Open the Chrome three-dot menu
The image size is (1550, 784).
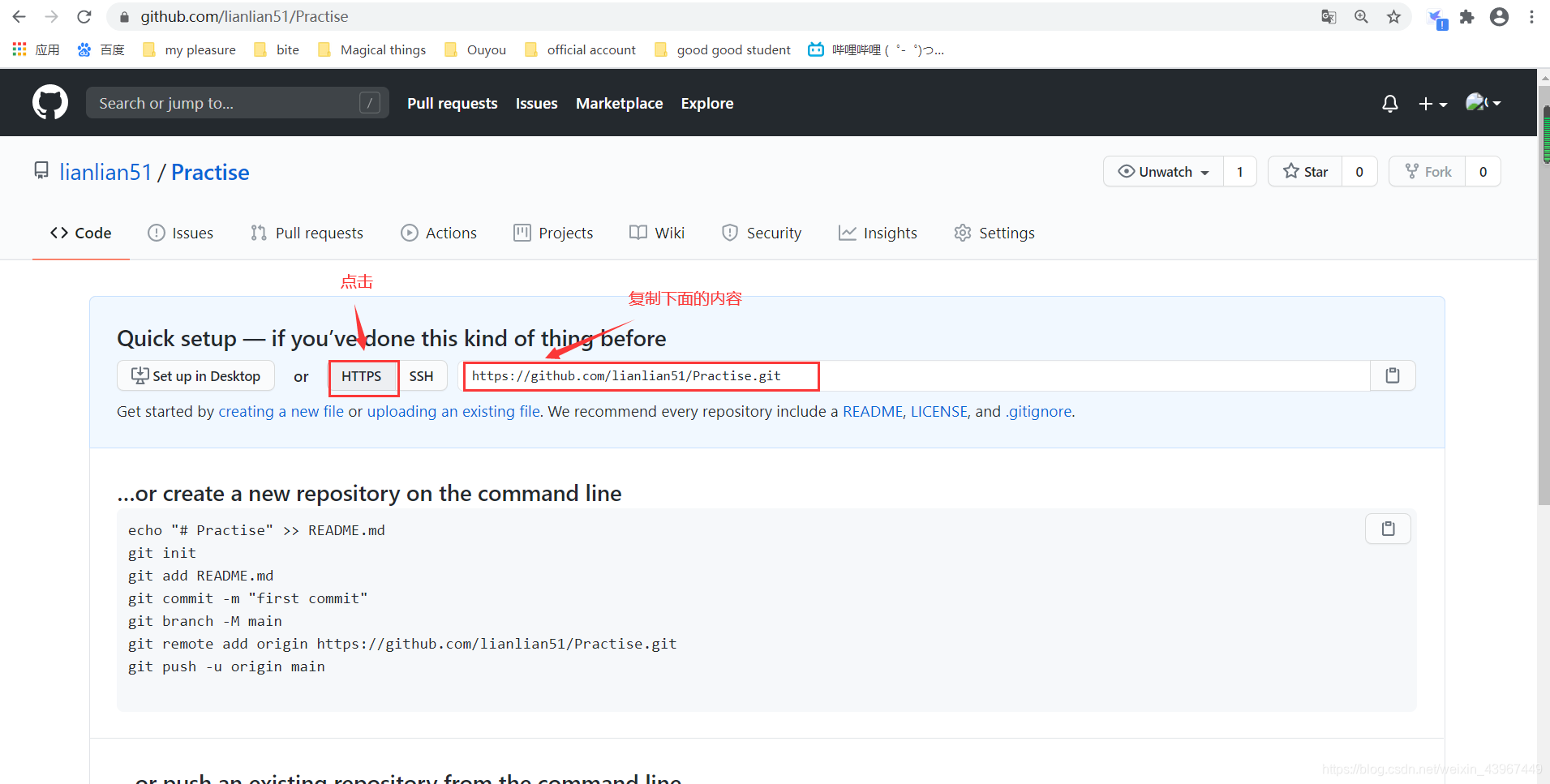click(1531, 16)
